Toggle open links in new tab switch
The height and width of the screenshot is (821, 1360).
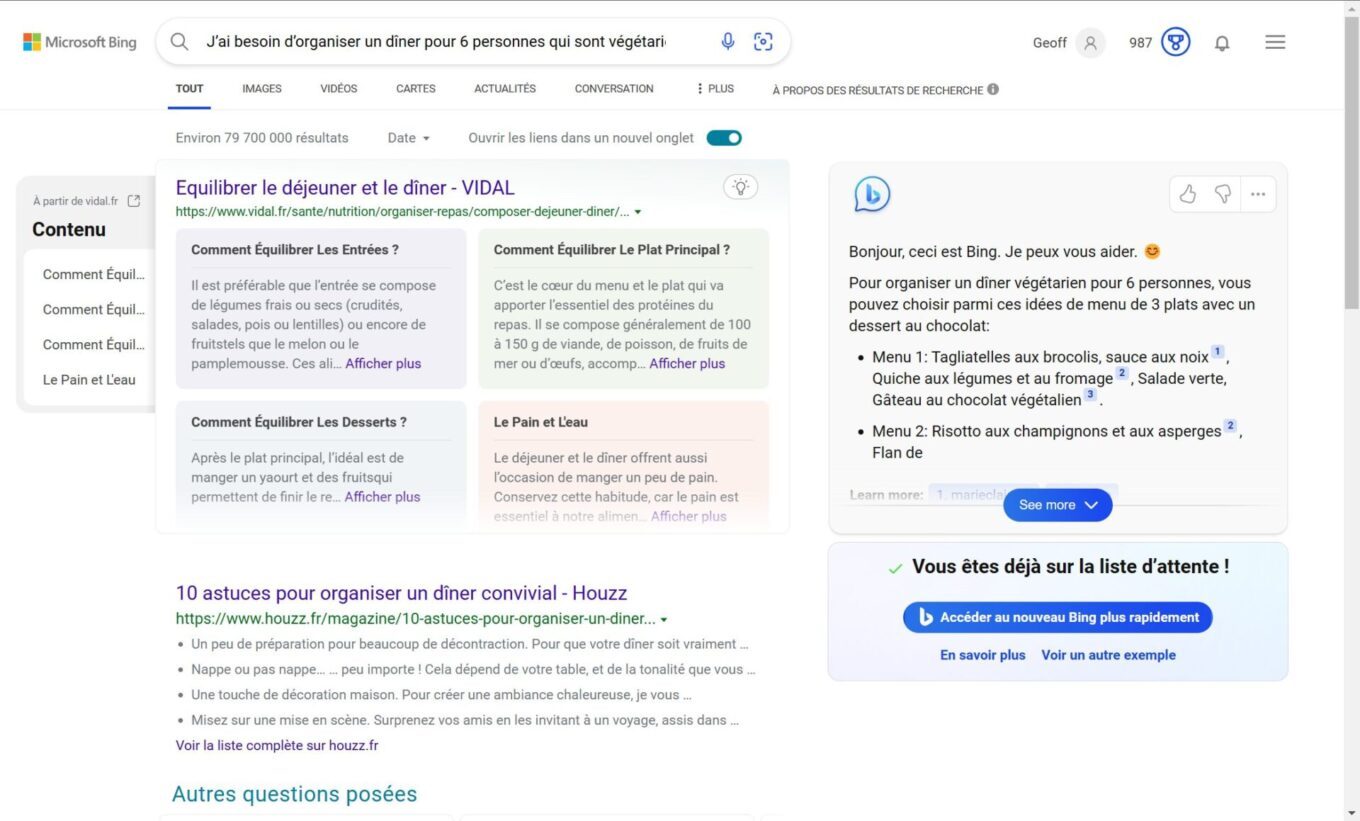coord(724,138)
